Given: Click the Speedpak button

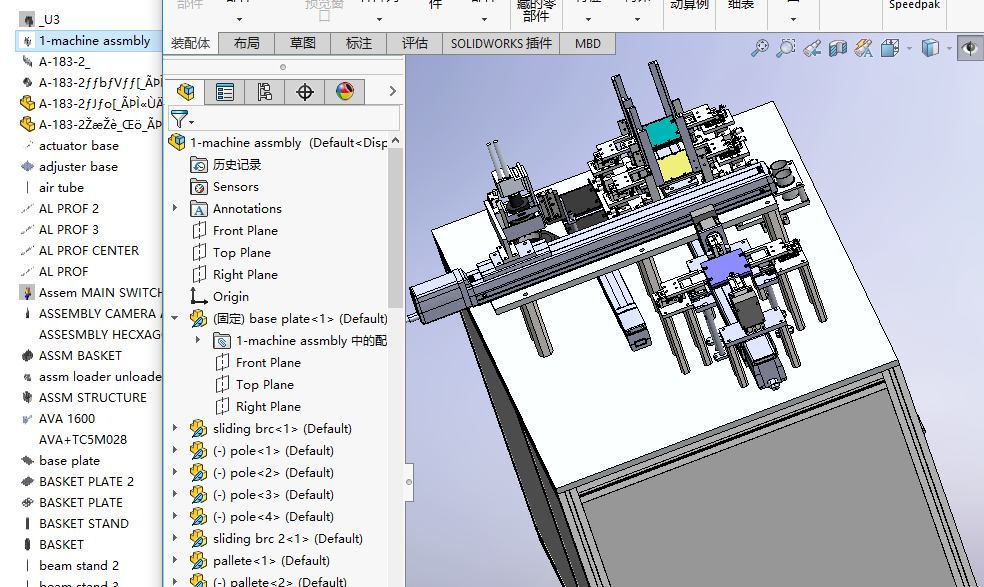Looking at the screenshot, I should pyautogui.click(x=914, y=5).
